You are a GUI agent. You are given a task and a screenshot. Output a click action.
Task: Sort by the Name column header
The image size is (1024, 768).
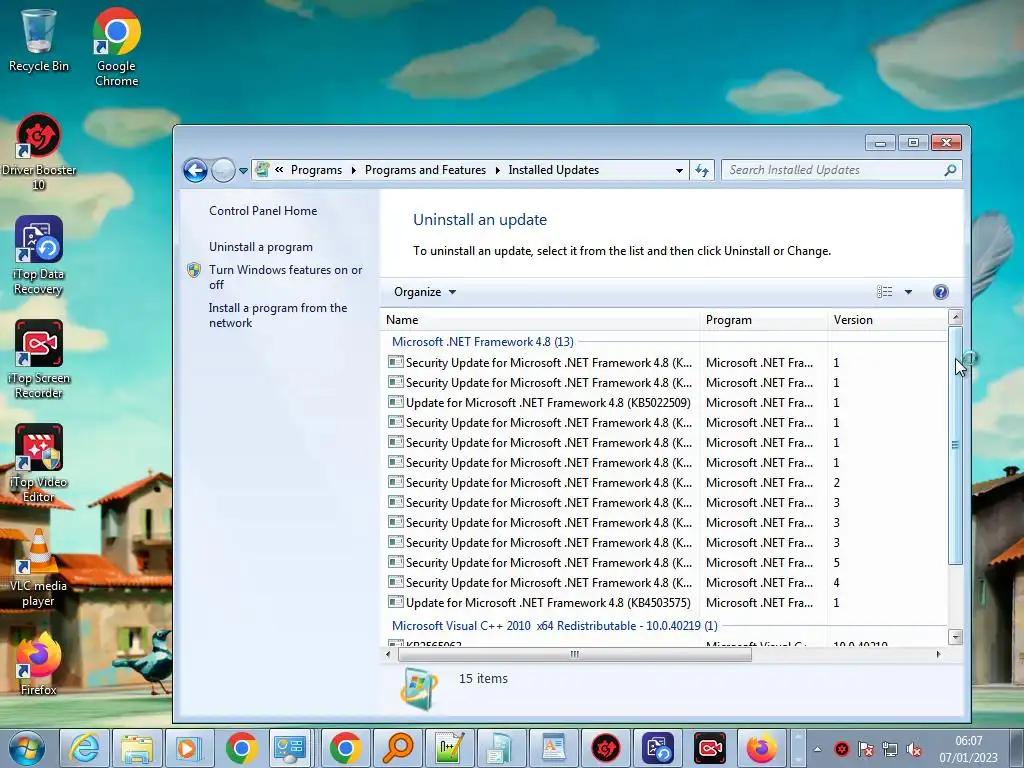coord(540,320)
